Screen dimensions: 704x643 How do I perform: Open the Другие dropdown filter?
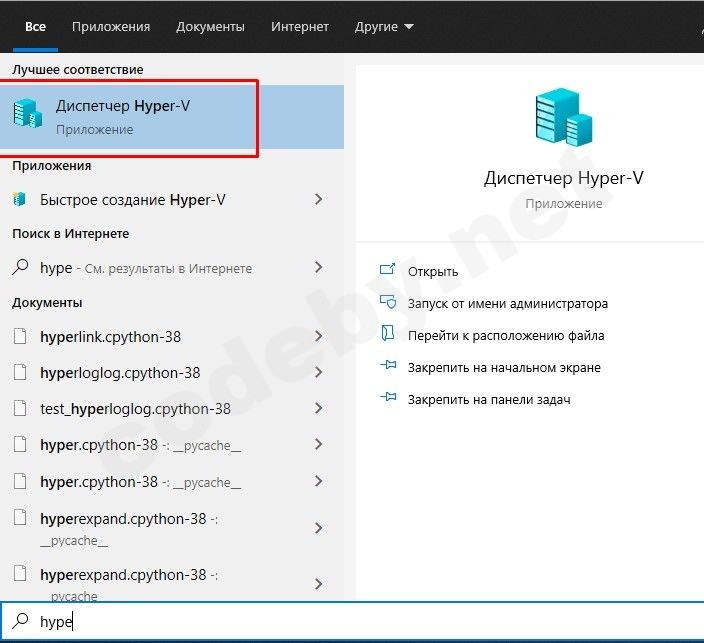[384, 26]
